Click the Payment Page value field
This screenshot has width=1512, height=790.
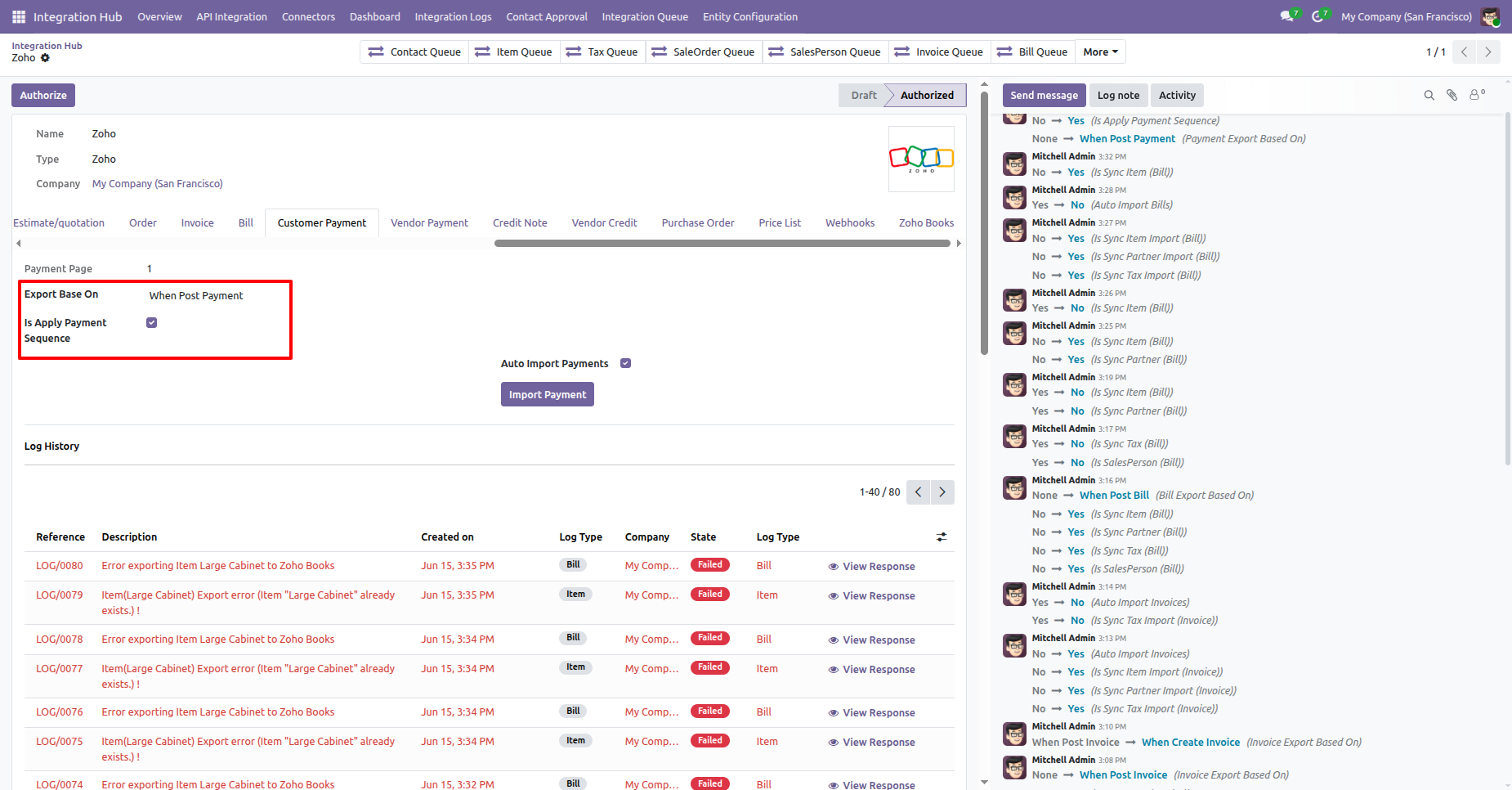(x=150, y=268)
